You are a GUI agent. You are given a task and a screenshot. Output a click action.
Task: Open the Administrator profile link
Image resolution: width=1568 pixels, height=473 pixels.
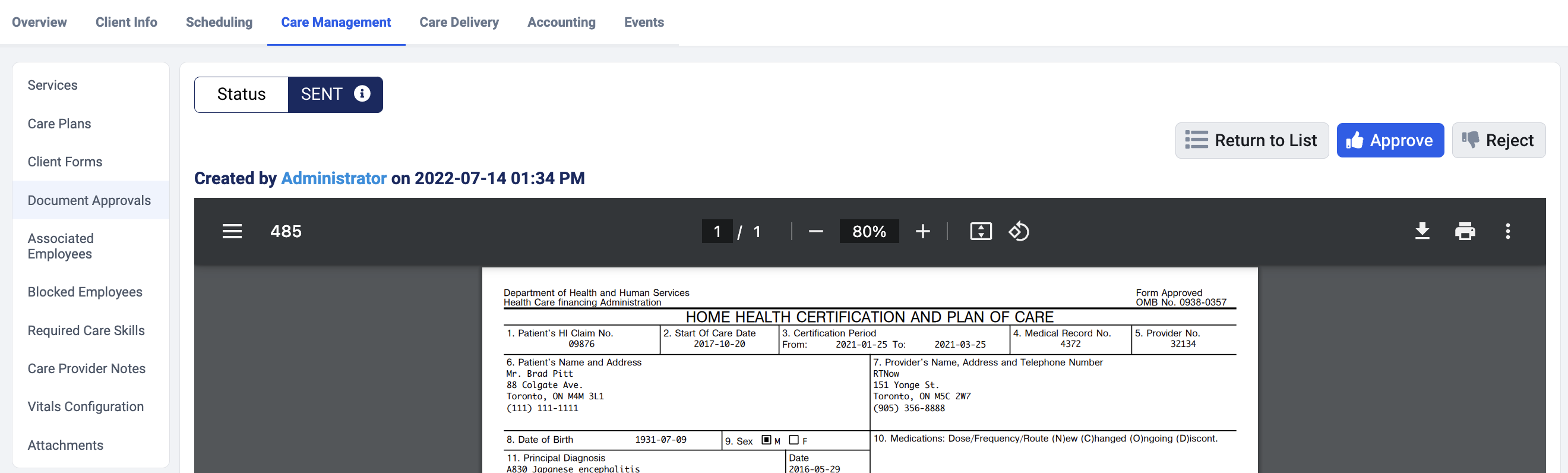(x=334, y=178)
